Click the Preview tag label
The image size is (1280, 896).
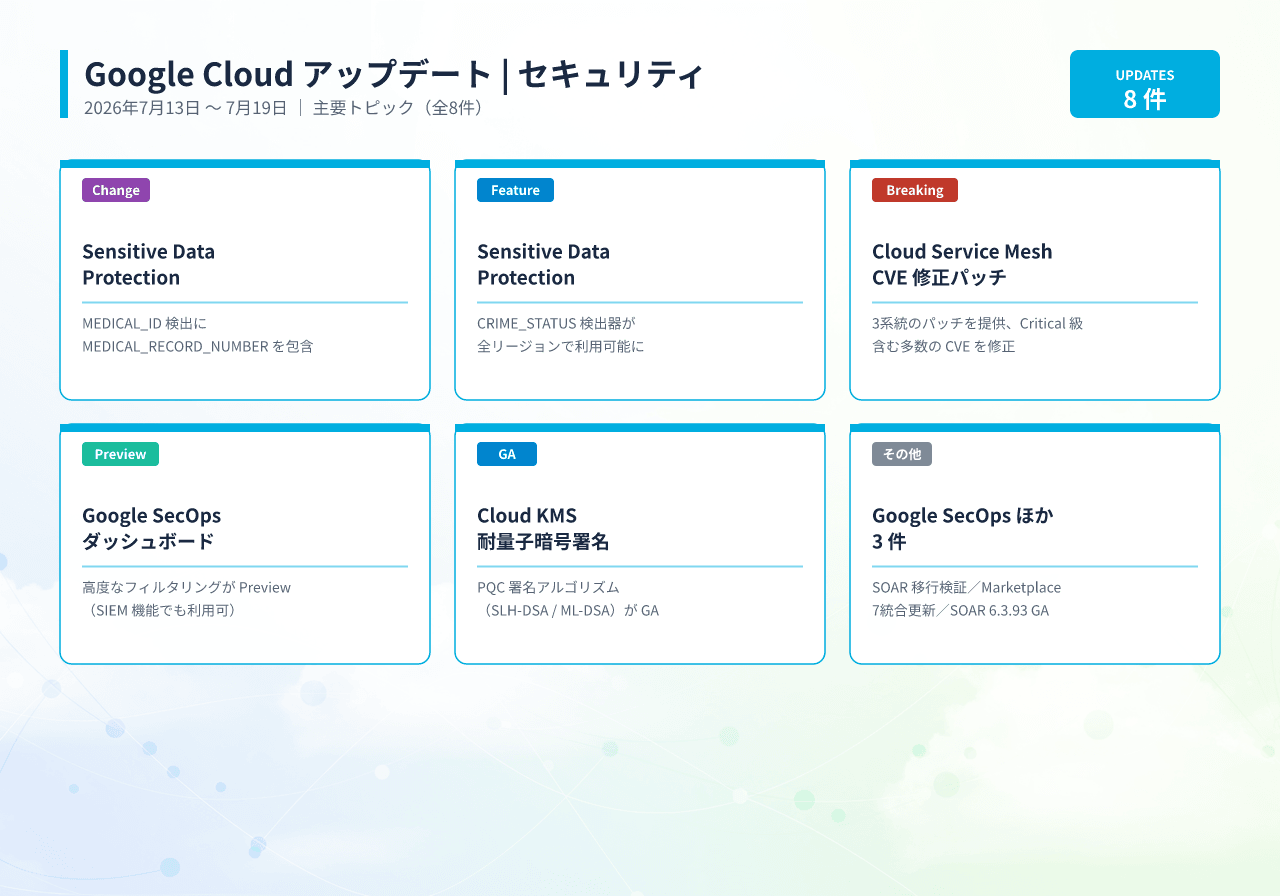[120, 454]
